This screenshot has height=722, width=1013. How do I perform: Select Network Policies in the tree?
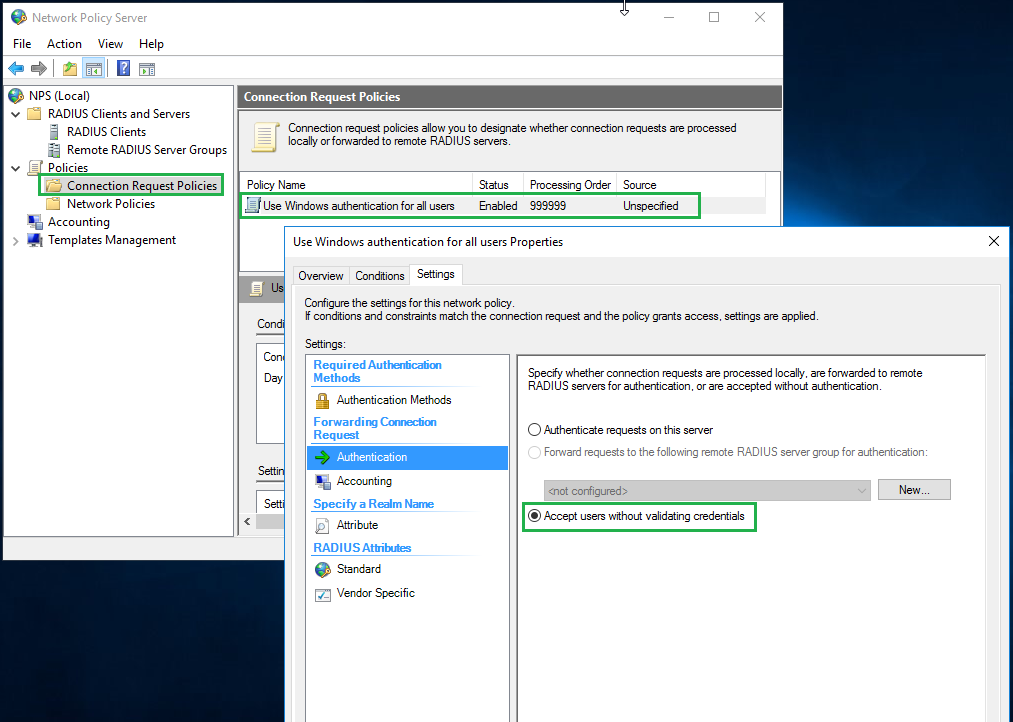[x=110, y=204]
